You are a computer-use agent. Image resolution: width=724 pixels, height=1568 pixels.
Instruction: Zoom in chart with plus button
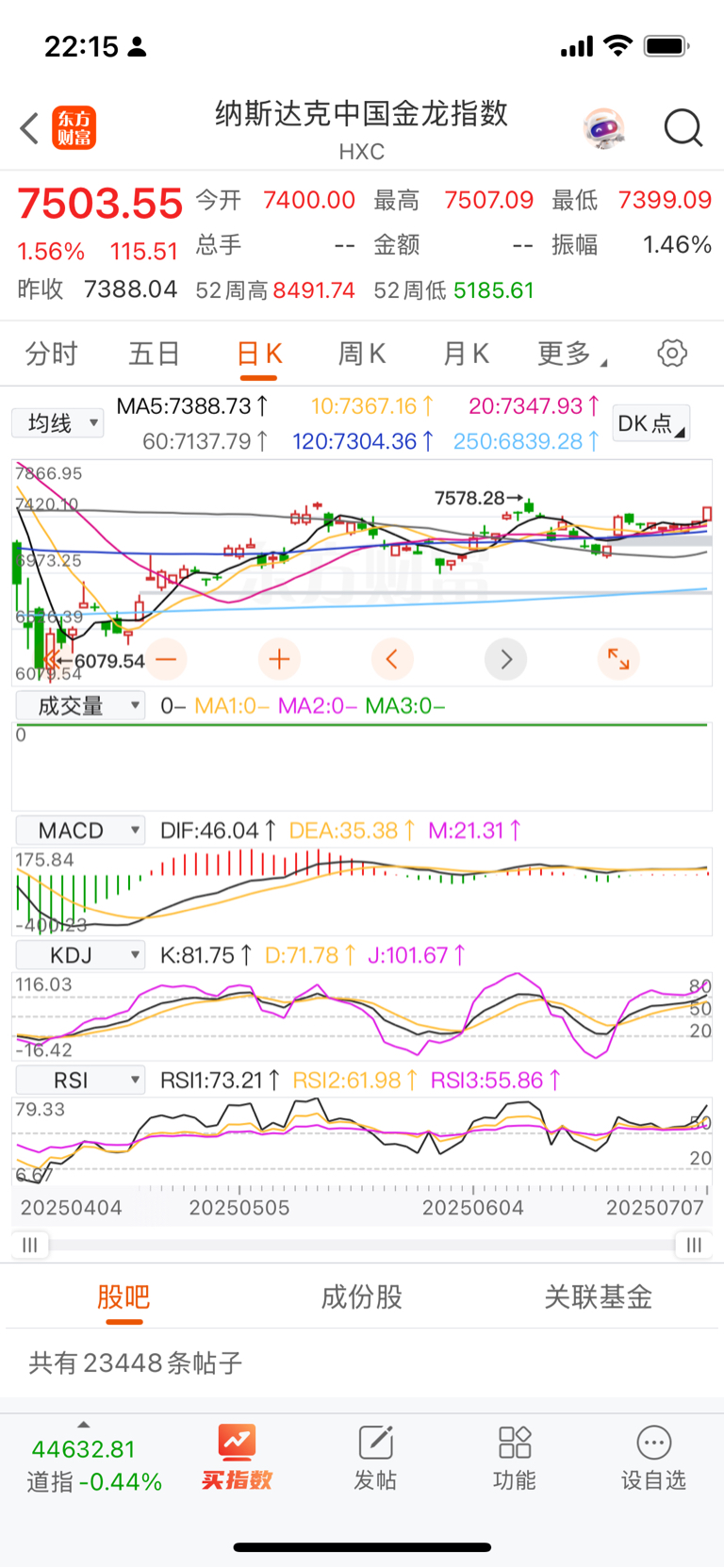pyautogui.click(x=279, y=659)
